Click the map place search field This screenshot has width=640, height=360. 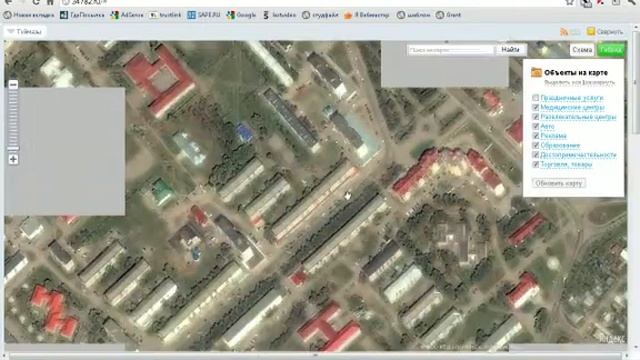[x=451, y=50]
